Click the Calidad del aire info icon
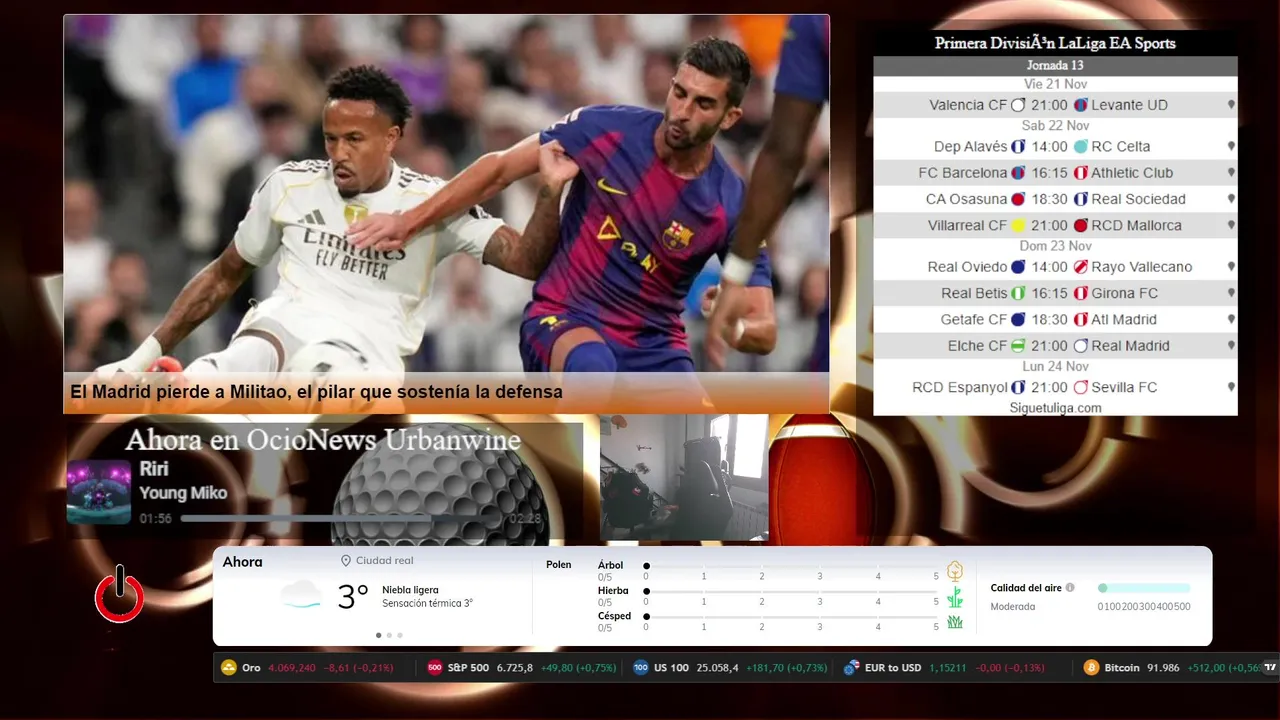Image resolution: width=1280 pixels, height=720 pixels. [x=1070, y=588]
